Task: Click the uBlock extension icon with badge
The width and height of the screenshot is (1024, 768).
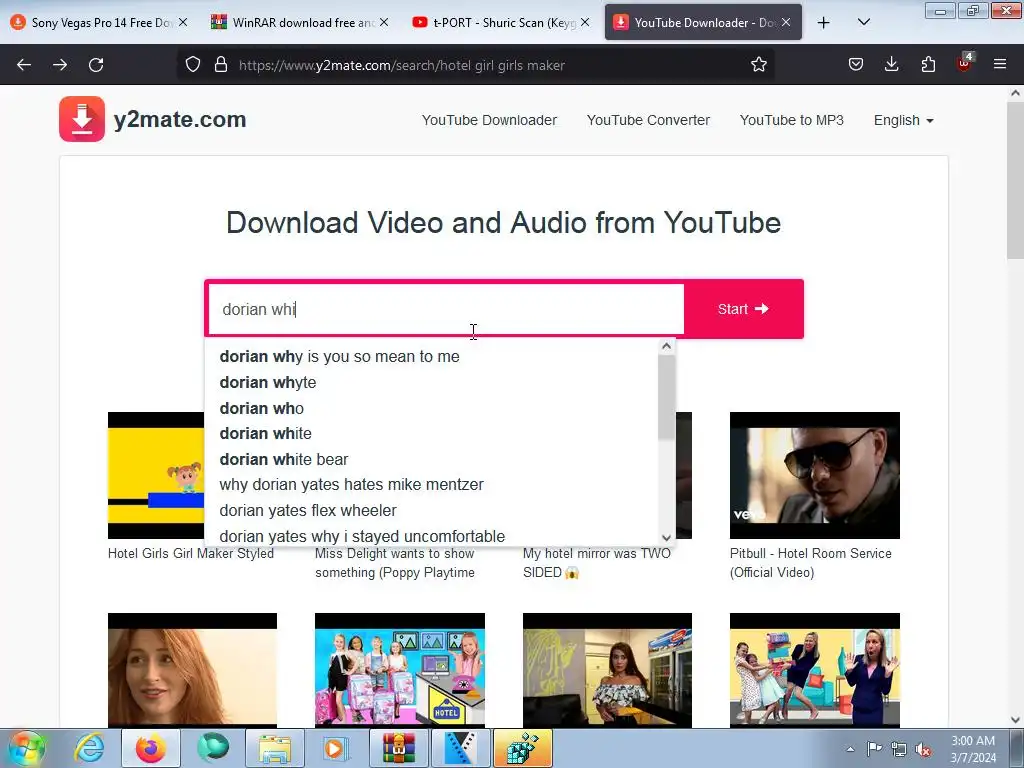Action: tap(965, 63)
